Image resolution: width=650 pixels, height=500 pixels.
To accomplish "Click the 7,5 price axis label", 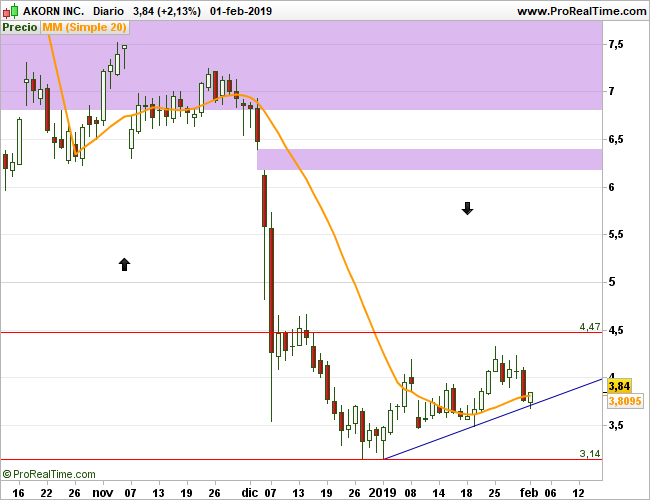I will point(616,44).
